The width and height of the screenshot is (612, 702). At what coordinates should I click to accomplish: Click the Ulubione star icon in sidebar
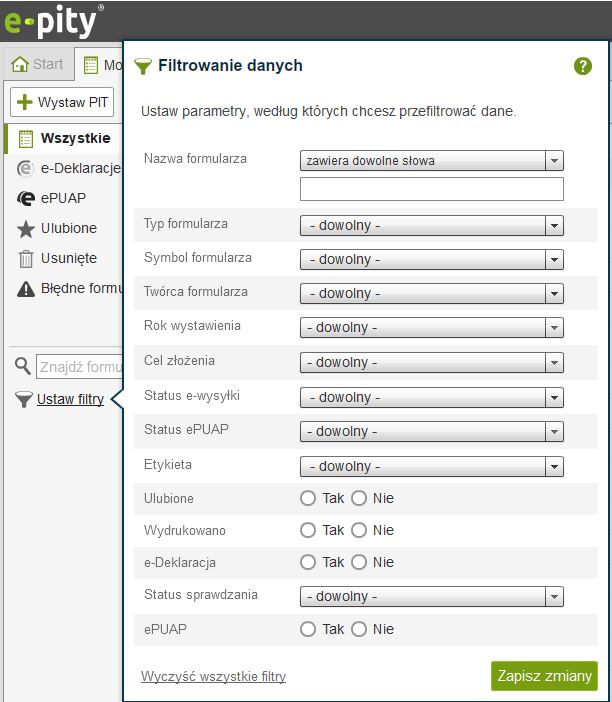[x=26, y=228]
